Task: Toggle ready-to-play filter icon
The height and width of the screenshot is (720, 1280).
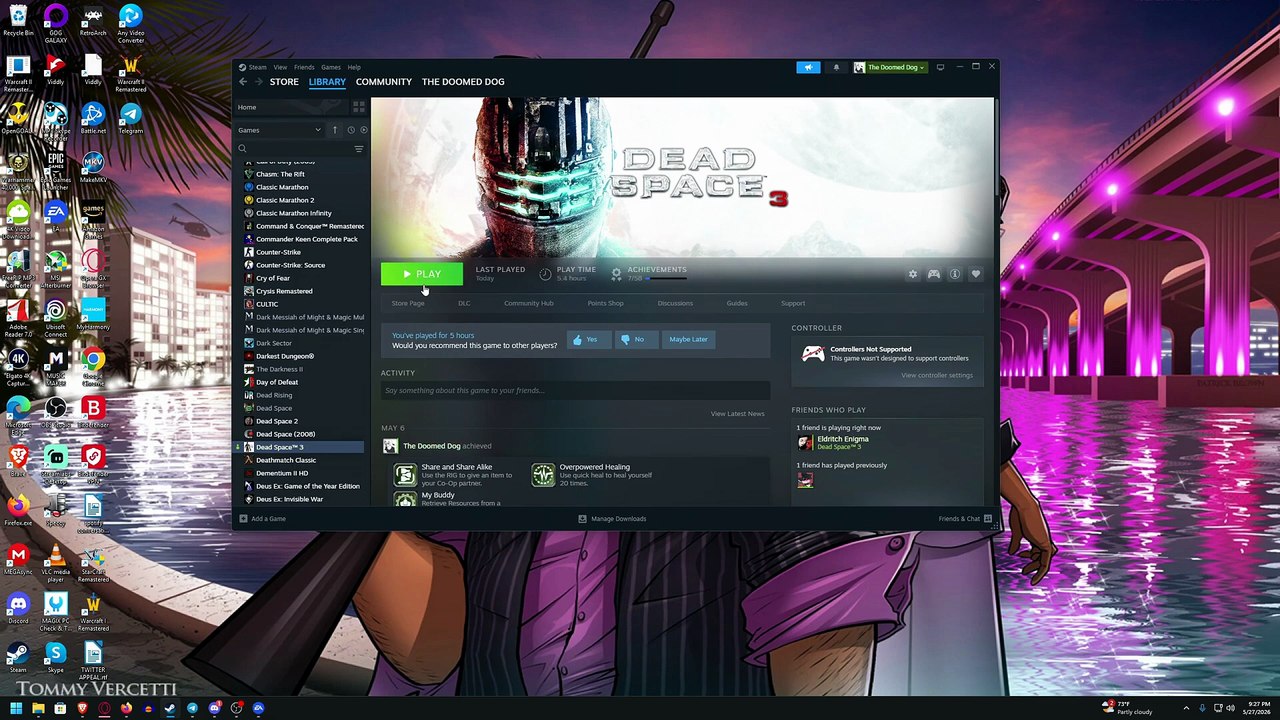Action: tap(363, 130)
